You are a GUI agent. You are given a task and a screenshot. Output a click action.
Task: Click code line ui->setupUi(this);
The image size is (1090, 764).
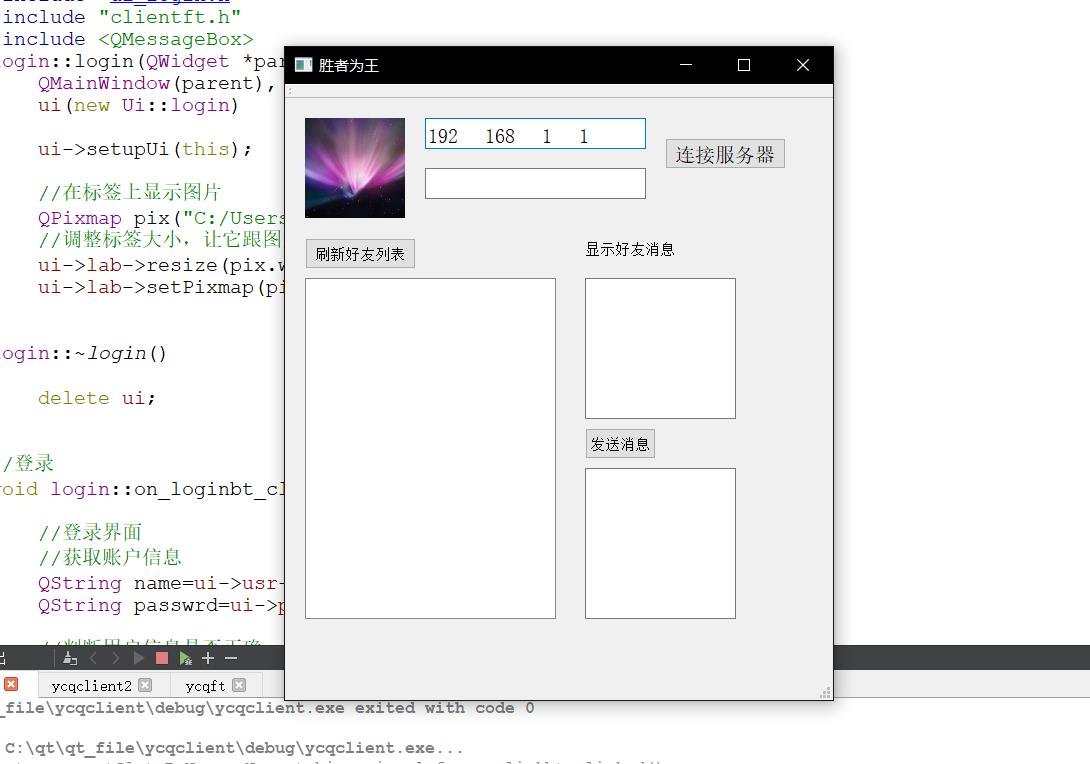[145, 149]
